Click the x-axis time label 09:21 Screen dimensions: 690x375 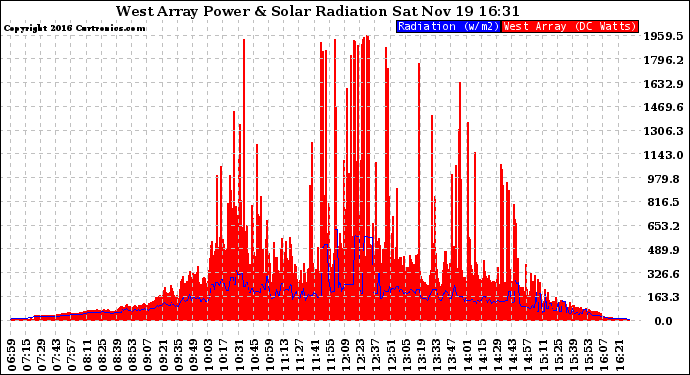point(164,355)
